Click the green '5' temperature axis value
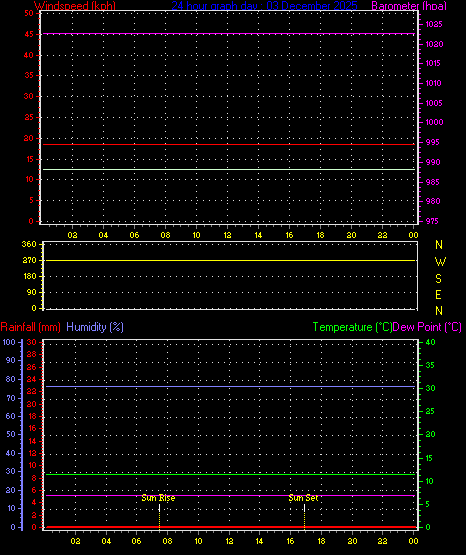 coord(428,504)
